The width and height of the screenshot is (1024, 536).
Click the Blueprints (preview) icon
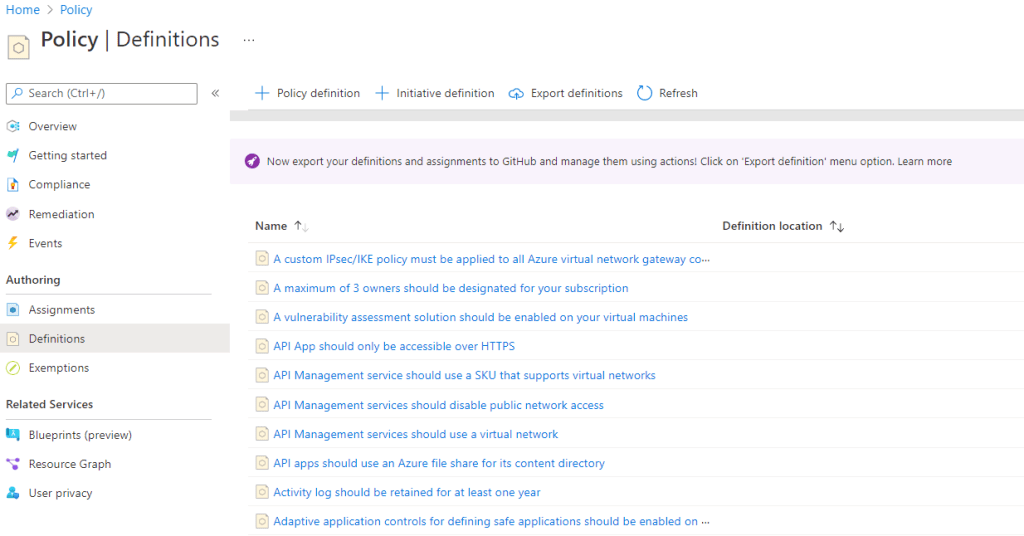pyautogui.click(x=13, y=435)
